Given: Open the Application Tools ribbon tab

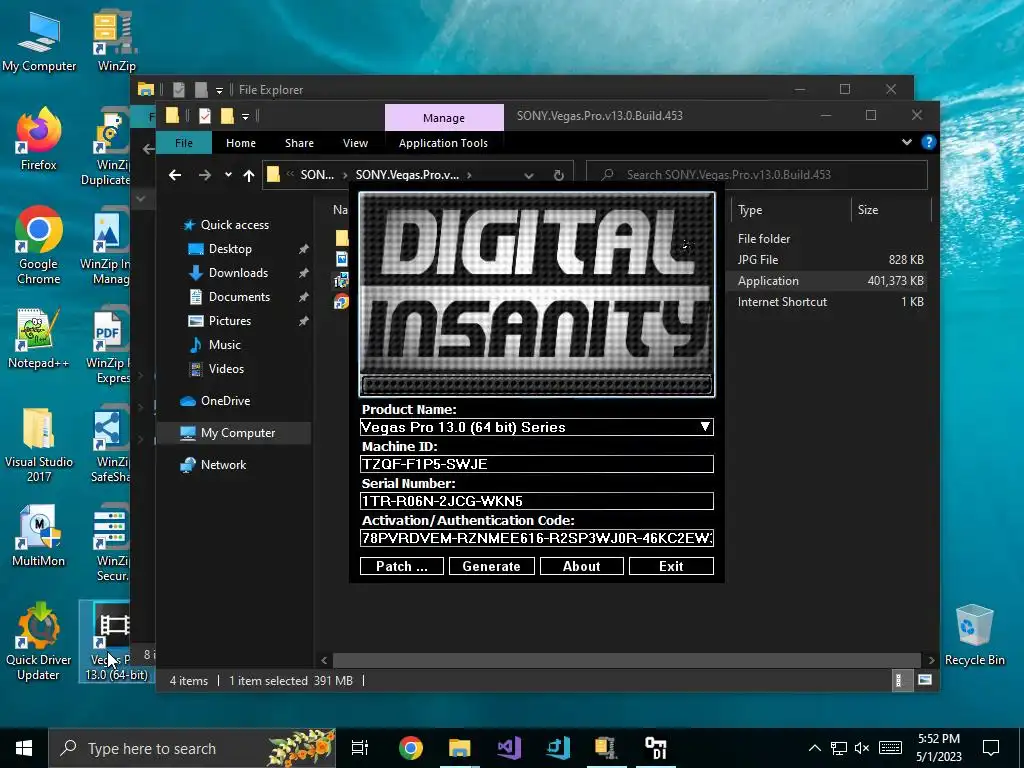Looking at the screenshot, I should [x=443, y=143].
